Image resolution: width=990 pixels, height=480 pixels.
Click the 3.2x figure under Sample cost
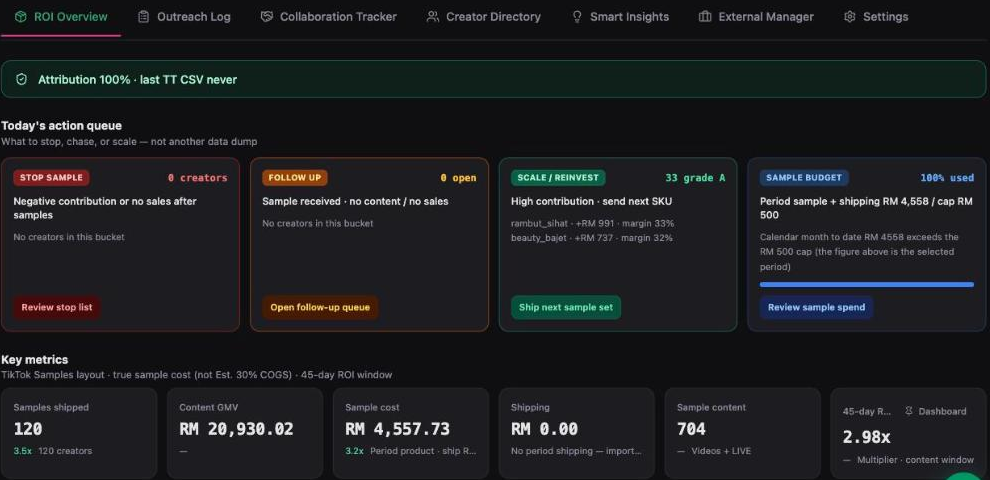[354, 451]
